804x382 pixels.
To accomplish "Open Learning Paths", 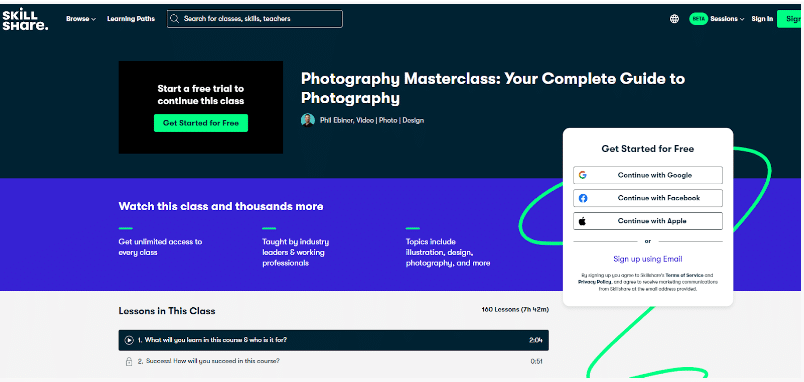I will pyautogui.click(x=131, y=19).
